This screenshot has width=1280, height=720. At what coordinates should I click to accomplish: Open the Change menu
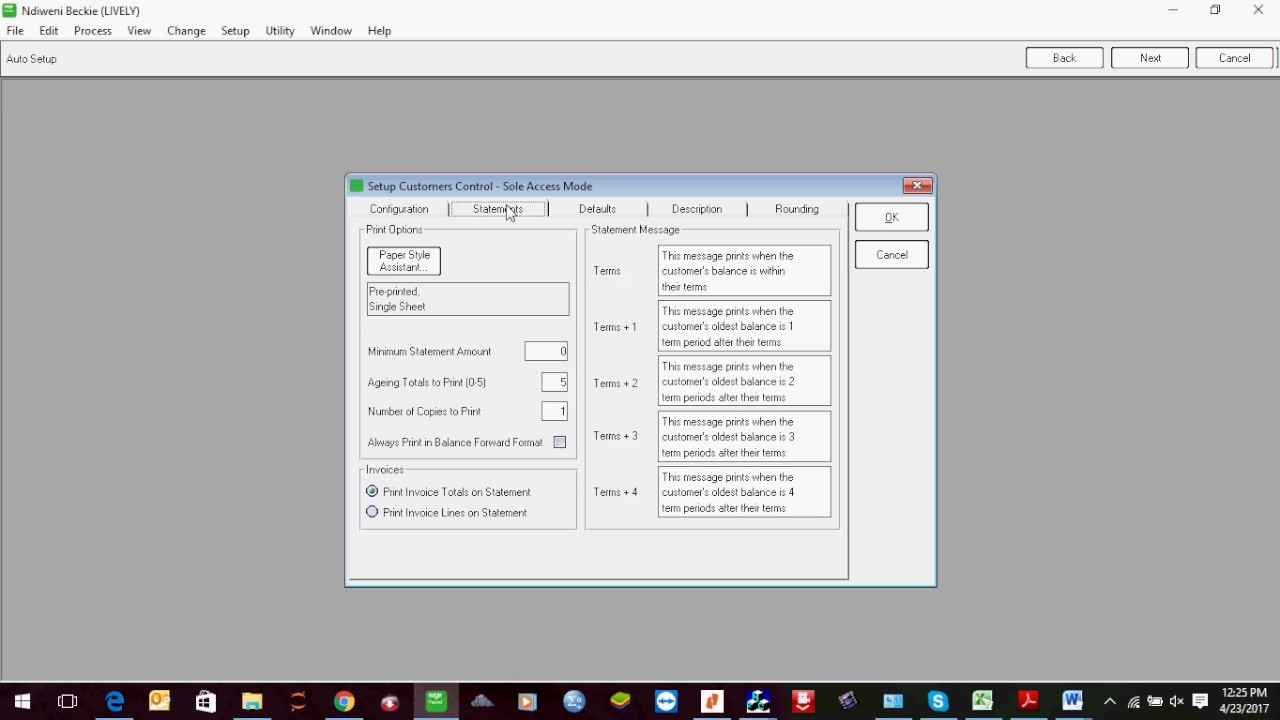tap(186, 31)
